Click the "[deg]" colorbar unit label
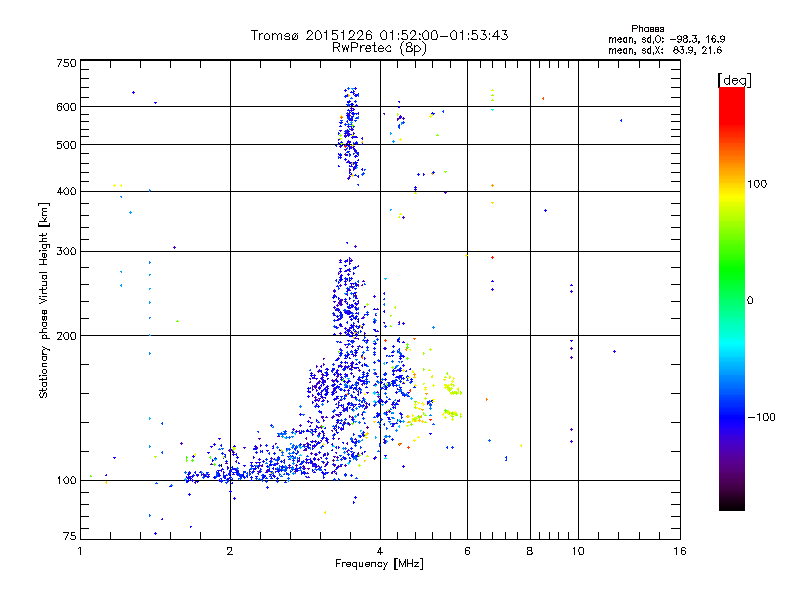The width and height of the screenshot is (800, 600). (x=734, y=80)
